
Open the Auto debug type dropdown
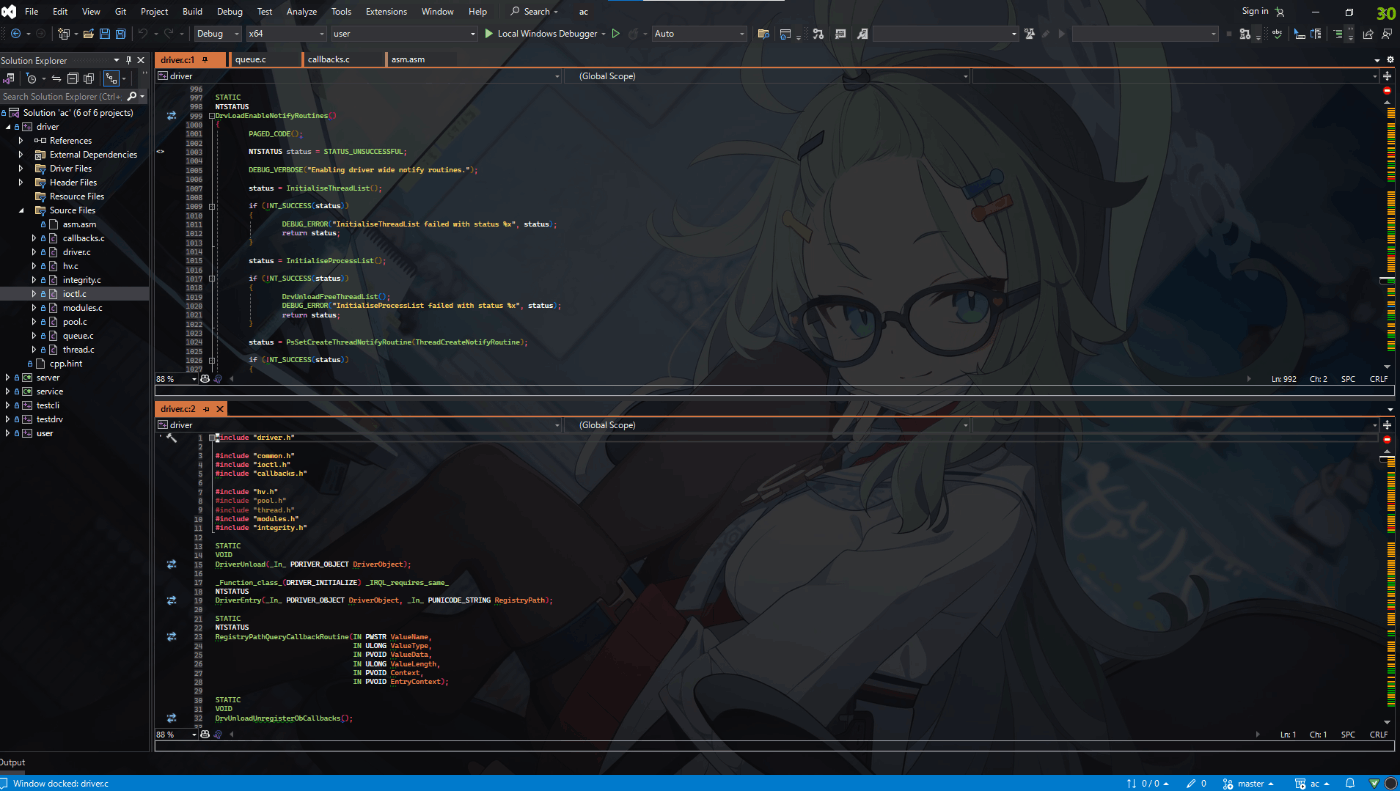click(699, 33)
